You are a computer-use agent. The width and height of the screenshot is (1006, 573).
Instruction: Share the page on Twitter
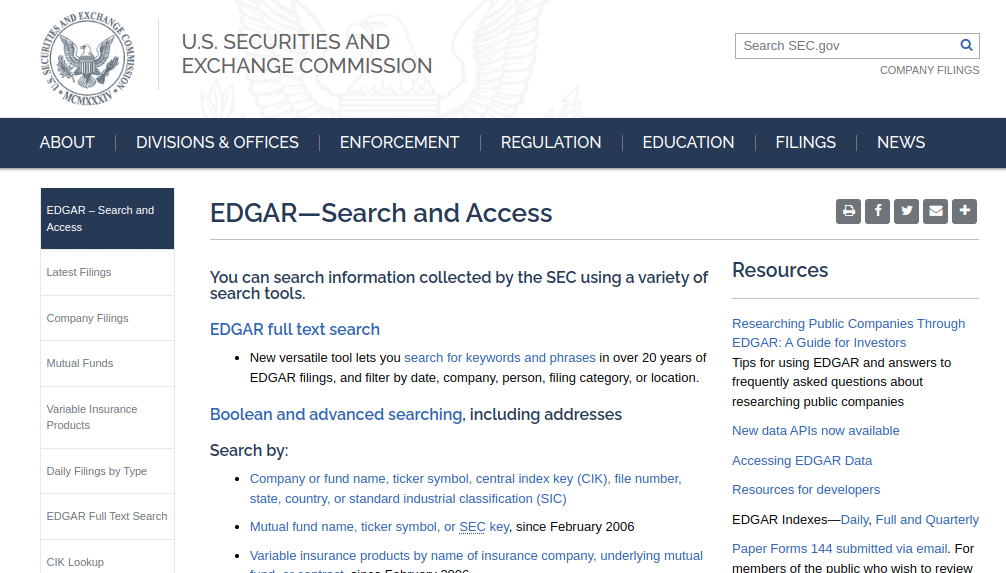(x=906, y=211)
